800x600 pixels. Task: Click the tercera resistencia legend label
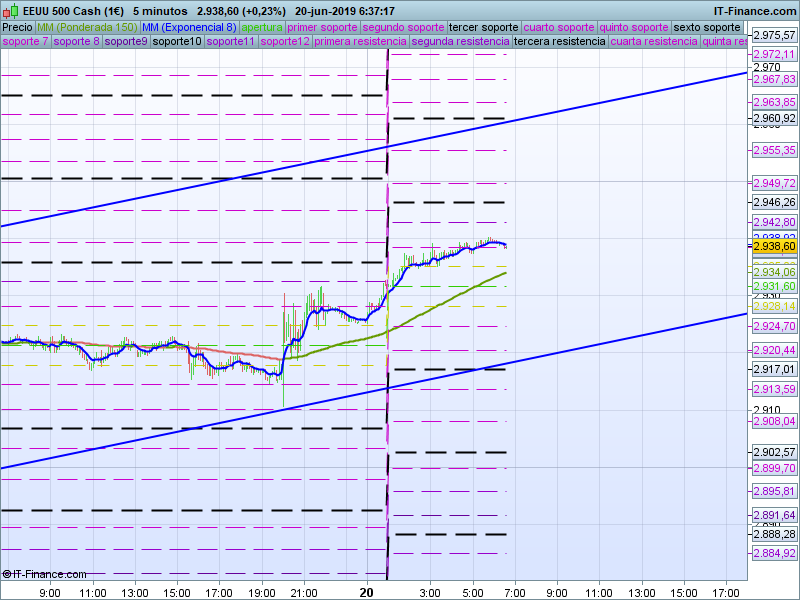click(558, 42)
